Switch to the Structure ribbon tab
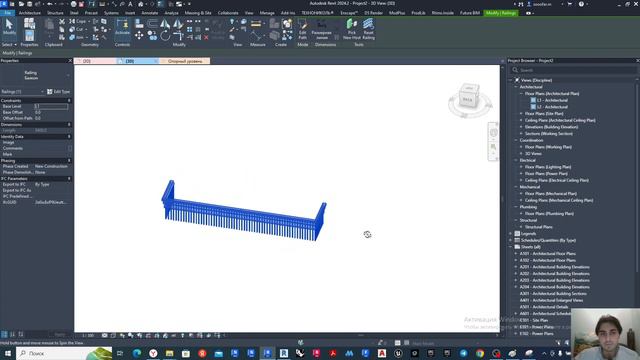 tap(55, 13)
